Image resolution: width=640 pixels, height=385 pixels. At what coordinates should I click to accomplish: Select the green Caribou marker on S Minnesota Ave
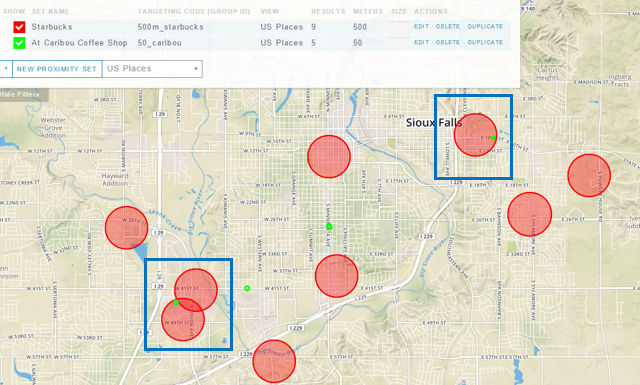(x=329, y=227)
